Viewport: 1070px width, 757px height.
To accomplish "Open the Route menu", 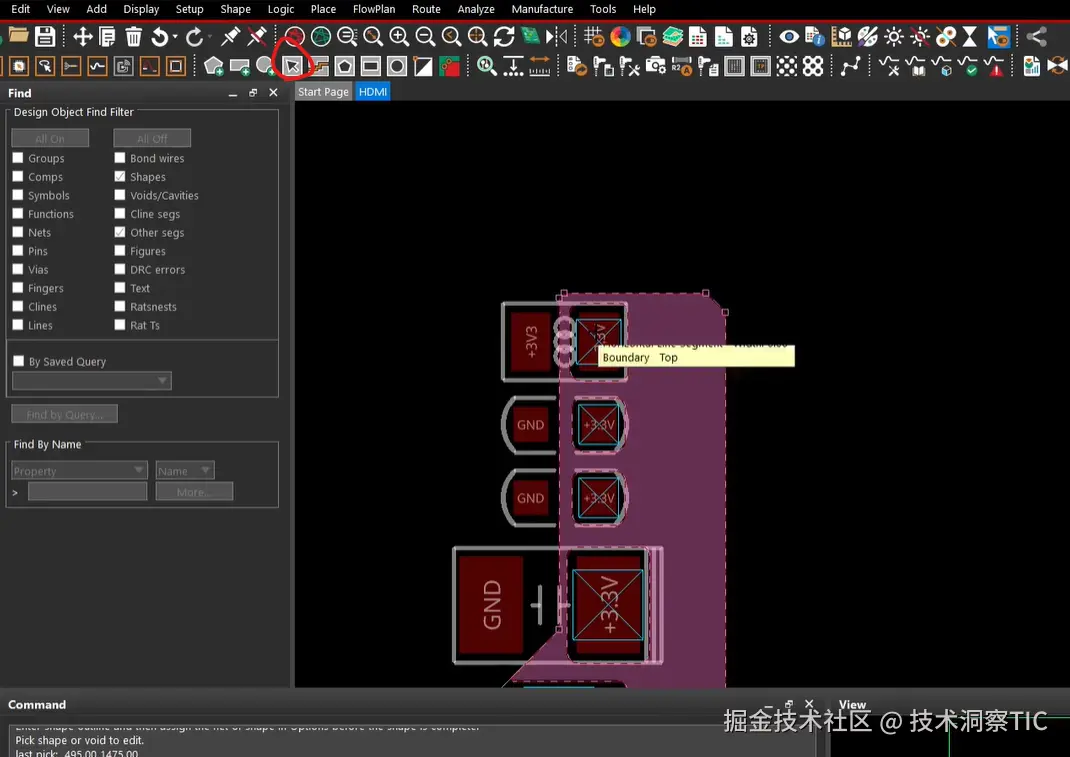I will coord(426,9).
